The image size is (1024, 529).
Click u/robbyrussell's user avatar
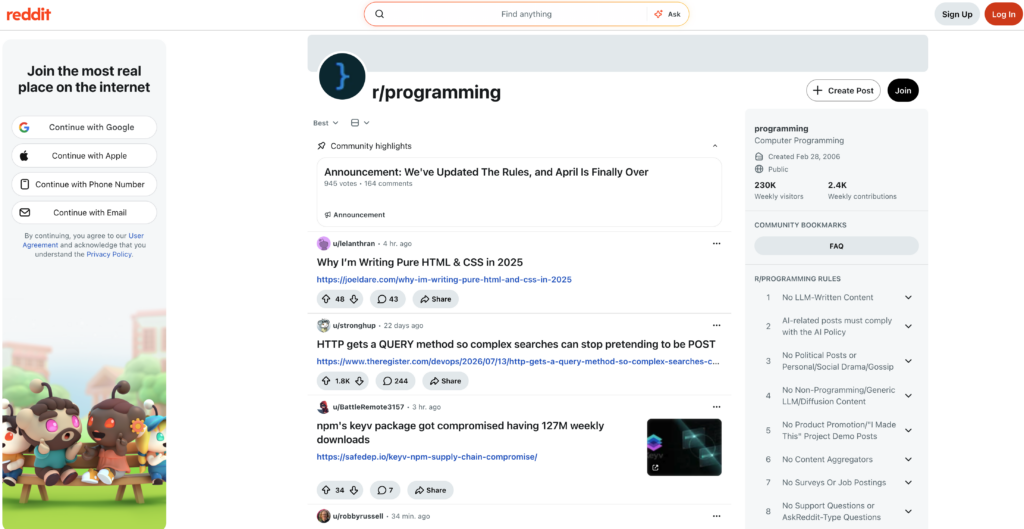[323, 516]
